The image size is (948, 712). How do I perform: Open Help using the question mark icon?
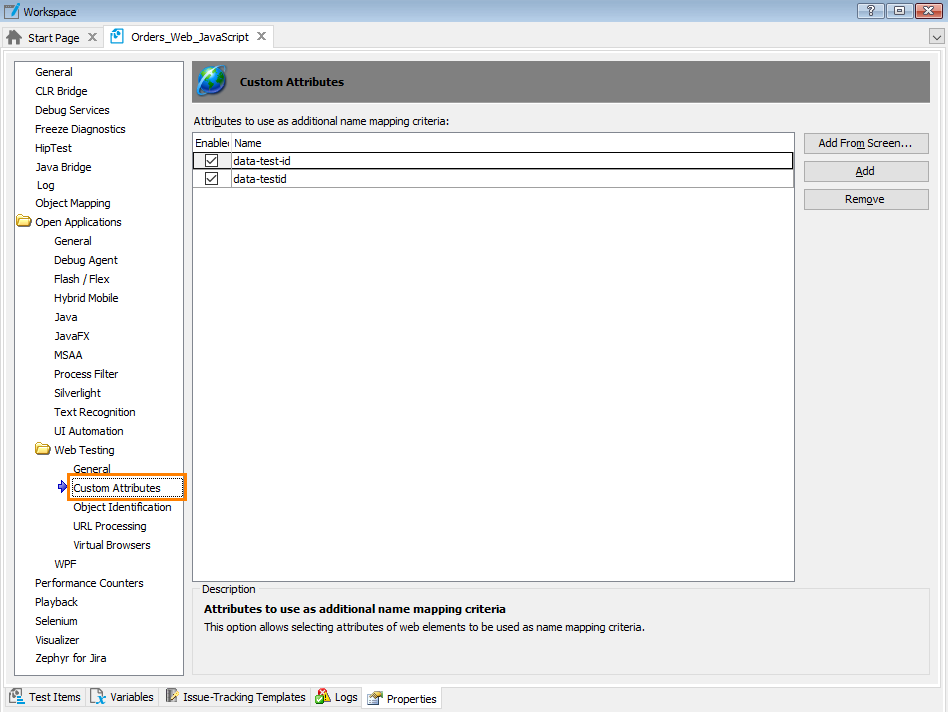tap(870, 11)
